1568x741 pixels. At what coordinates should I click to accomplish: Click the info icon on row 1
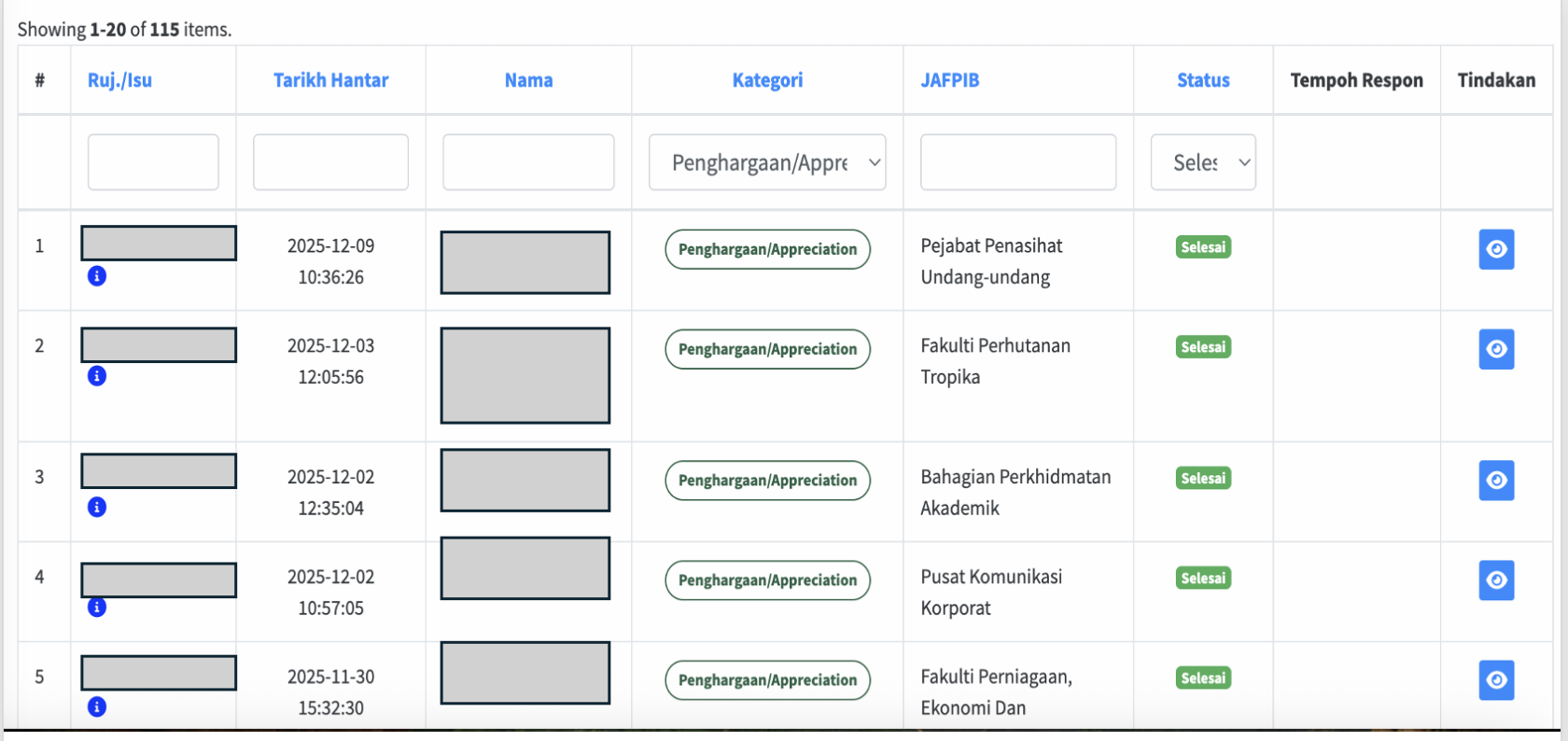(96, 276)
